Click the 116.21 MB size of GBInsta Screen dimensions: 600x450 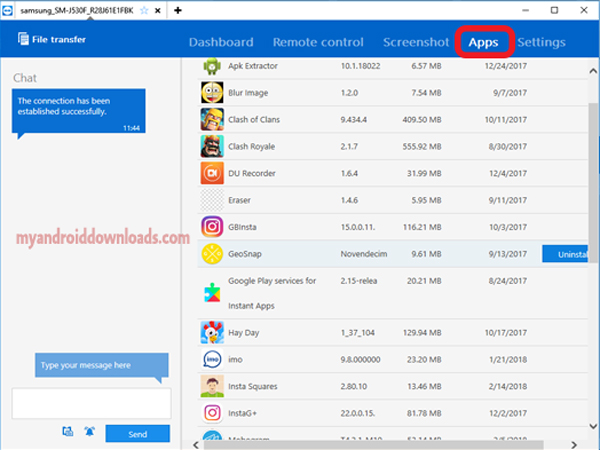point(422,227)
